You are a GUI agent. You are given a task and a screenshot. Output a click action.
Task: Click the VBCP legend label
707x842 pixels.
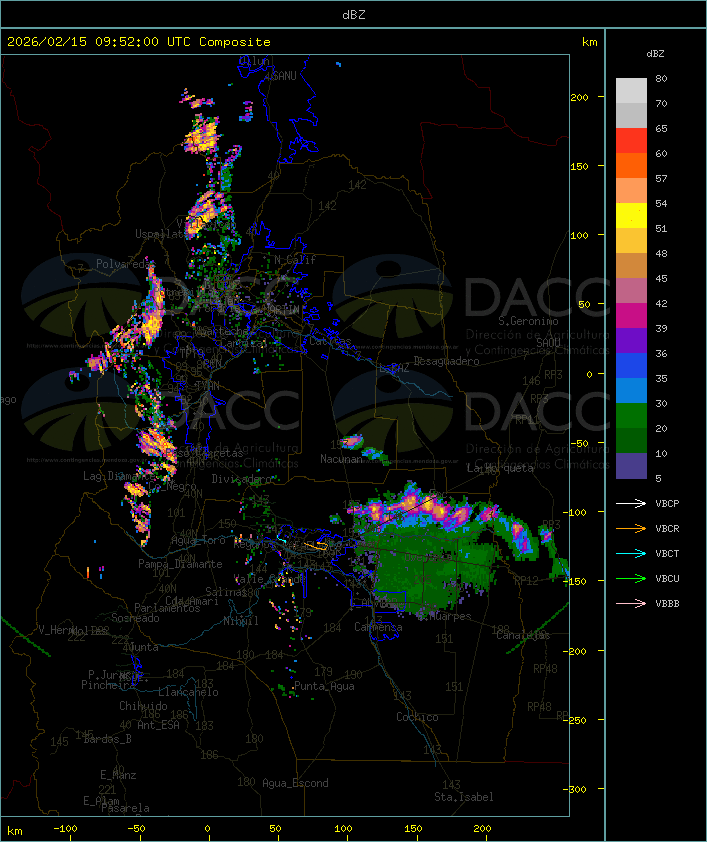(667, 504)
